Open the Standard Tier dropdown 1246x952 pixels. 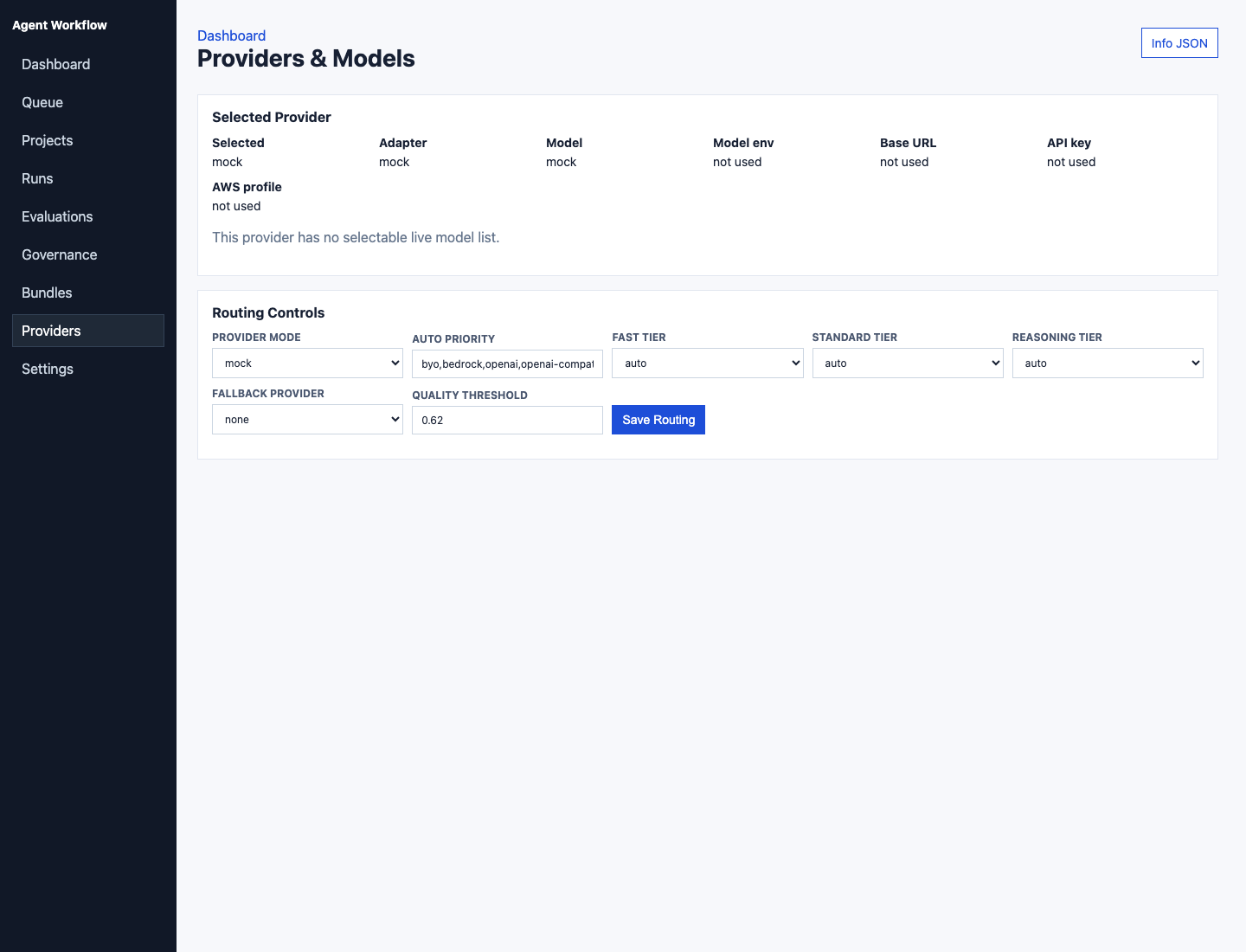908,363
